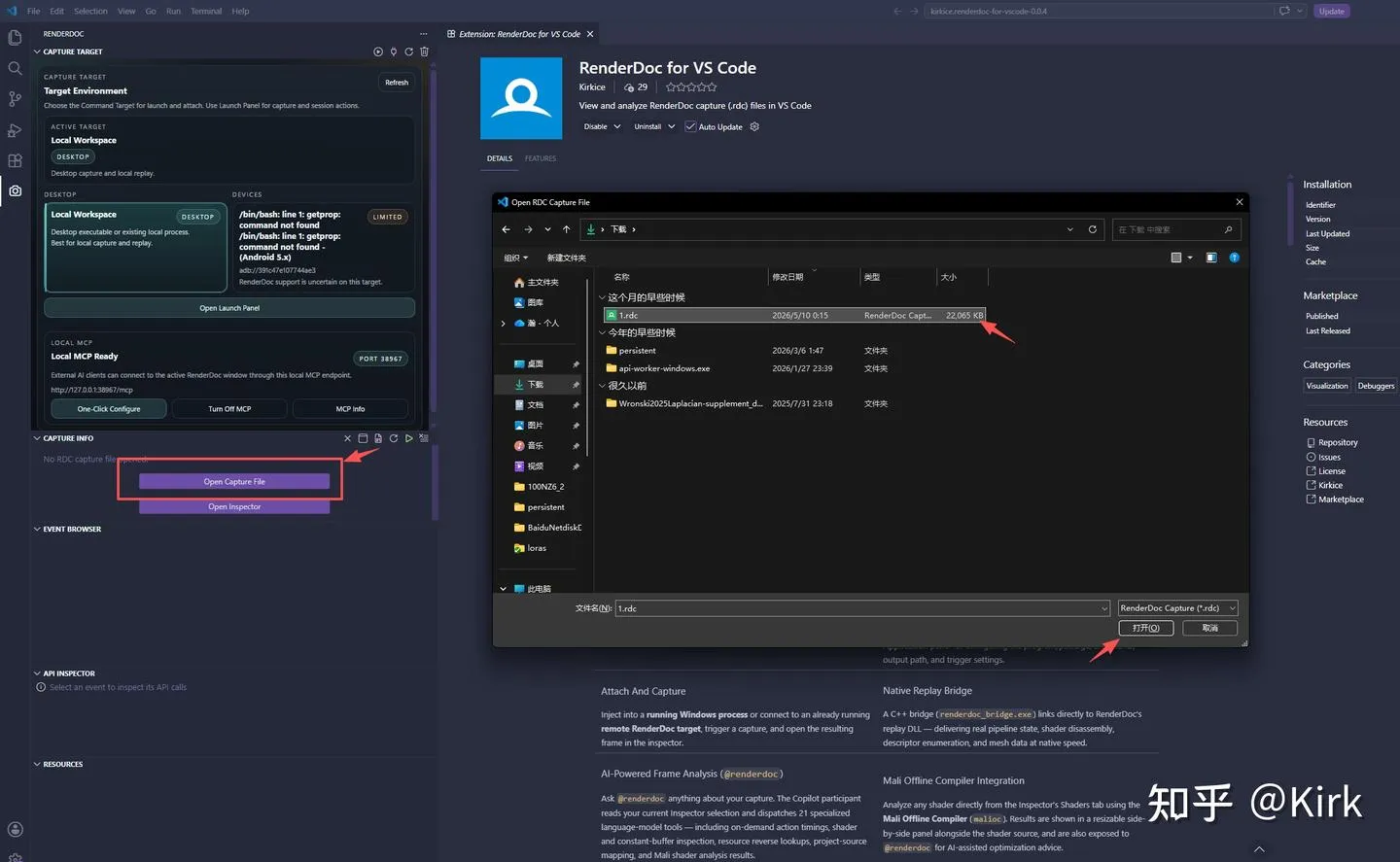Click the 文件名 input field
1400x862 pixels.
862,608
